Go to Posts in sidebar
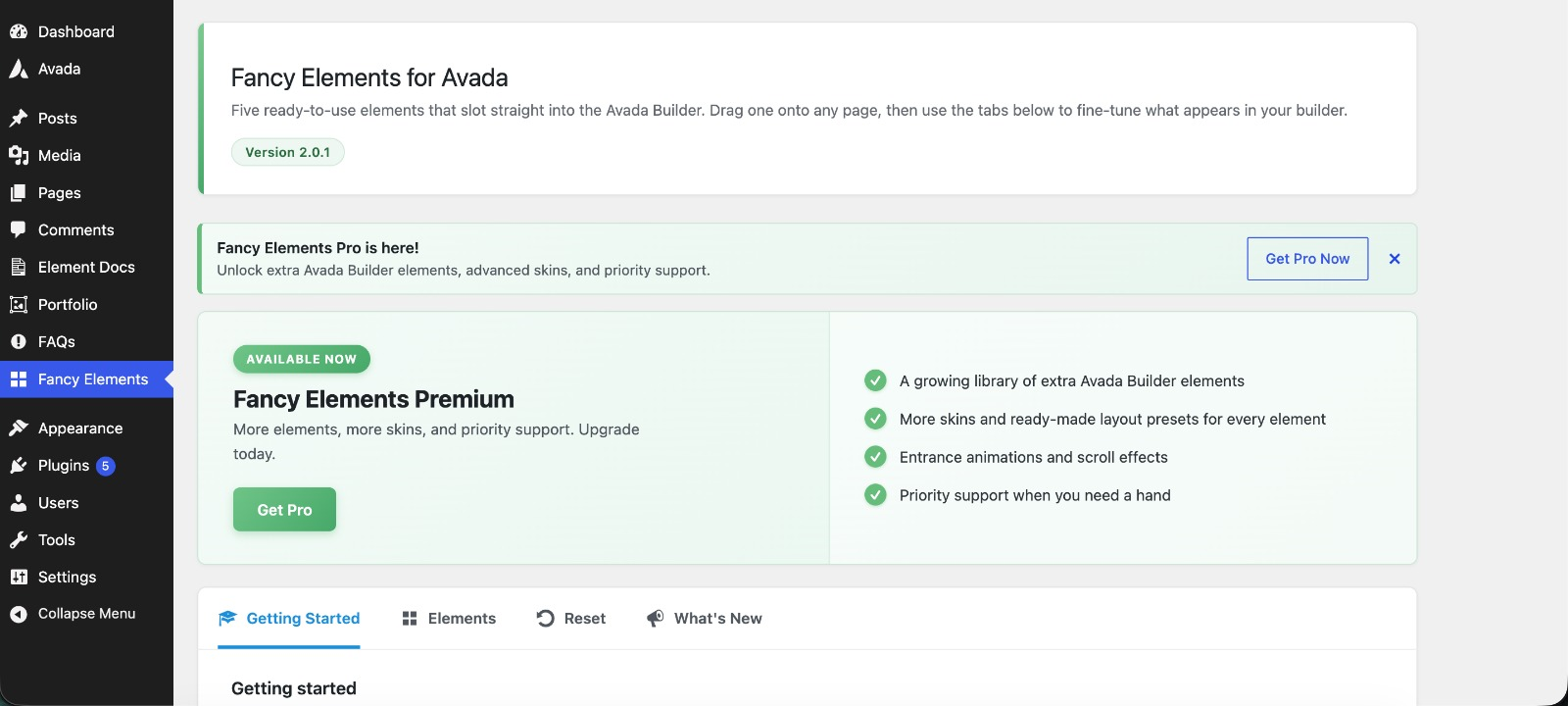The width and height of the screenshot is (1568, 706). click(86, 118)
